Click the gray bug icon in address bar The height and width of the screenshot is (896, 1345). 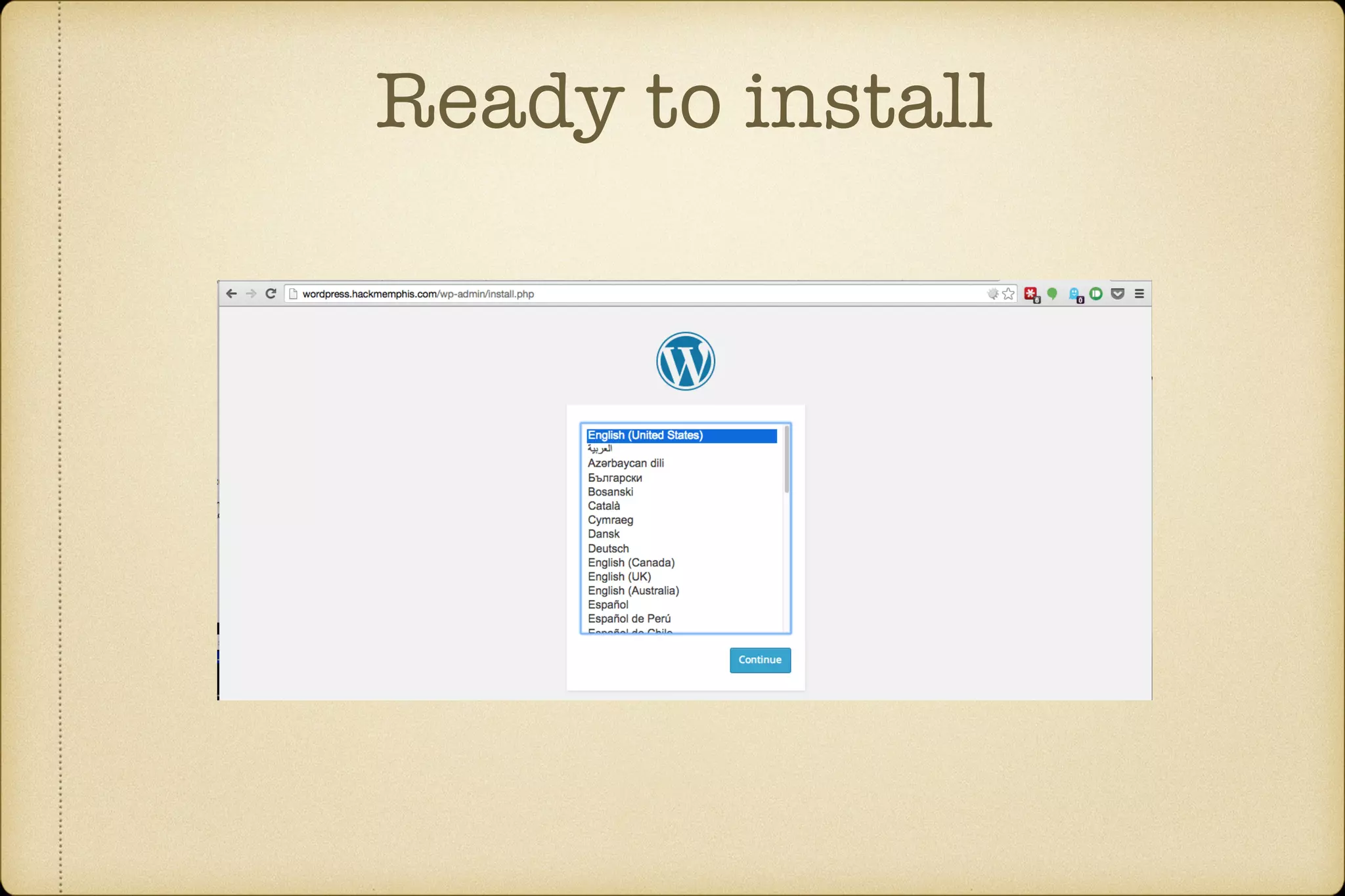tap(993, 293)
